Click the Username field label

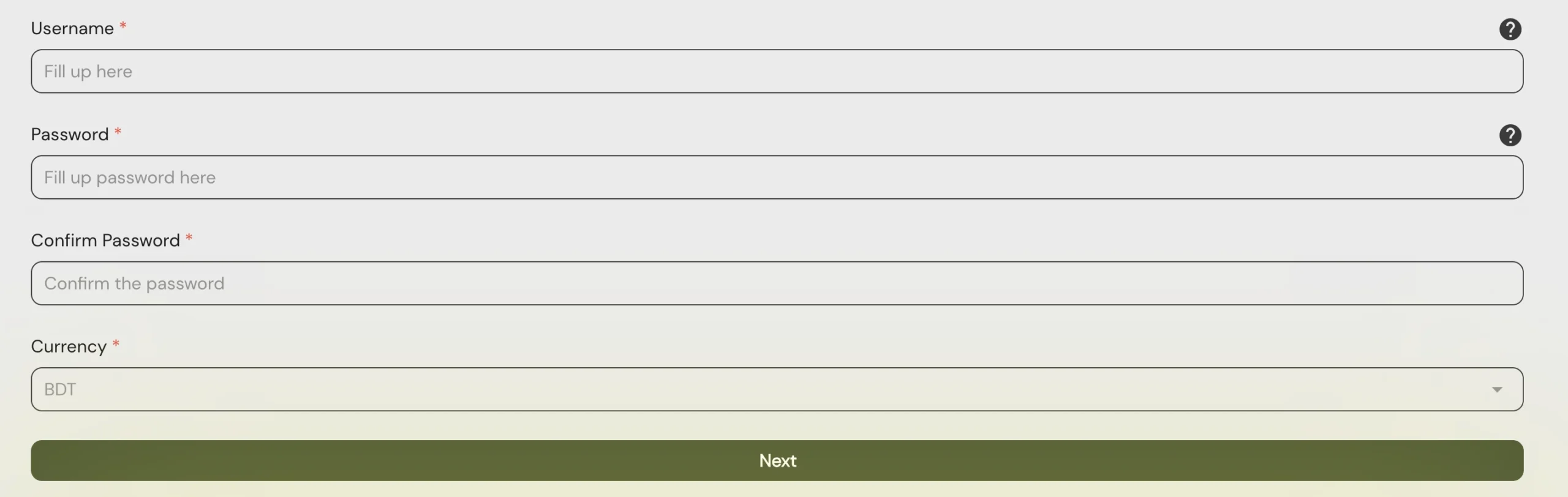(x=72, y=28)
